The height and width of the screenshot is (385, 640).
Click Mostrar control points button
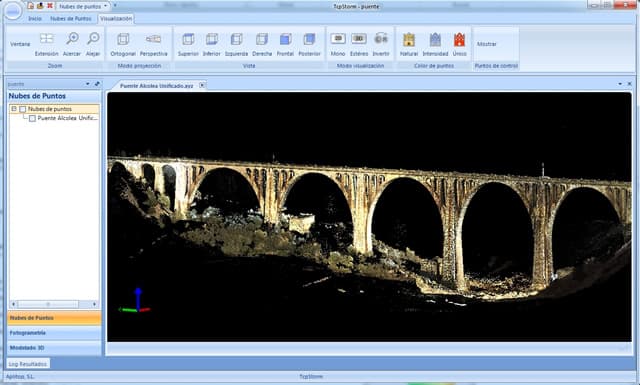[487, 44]
